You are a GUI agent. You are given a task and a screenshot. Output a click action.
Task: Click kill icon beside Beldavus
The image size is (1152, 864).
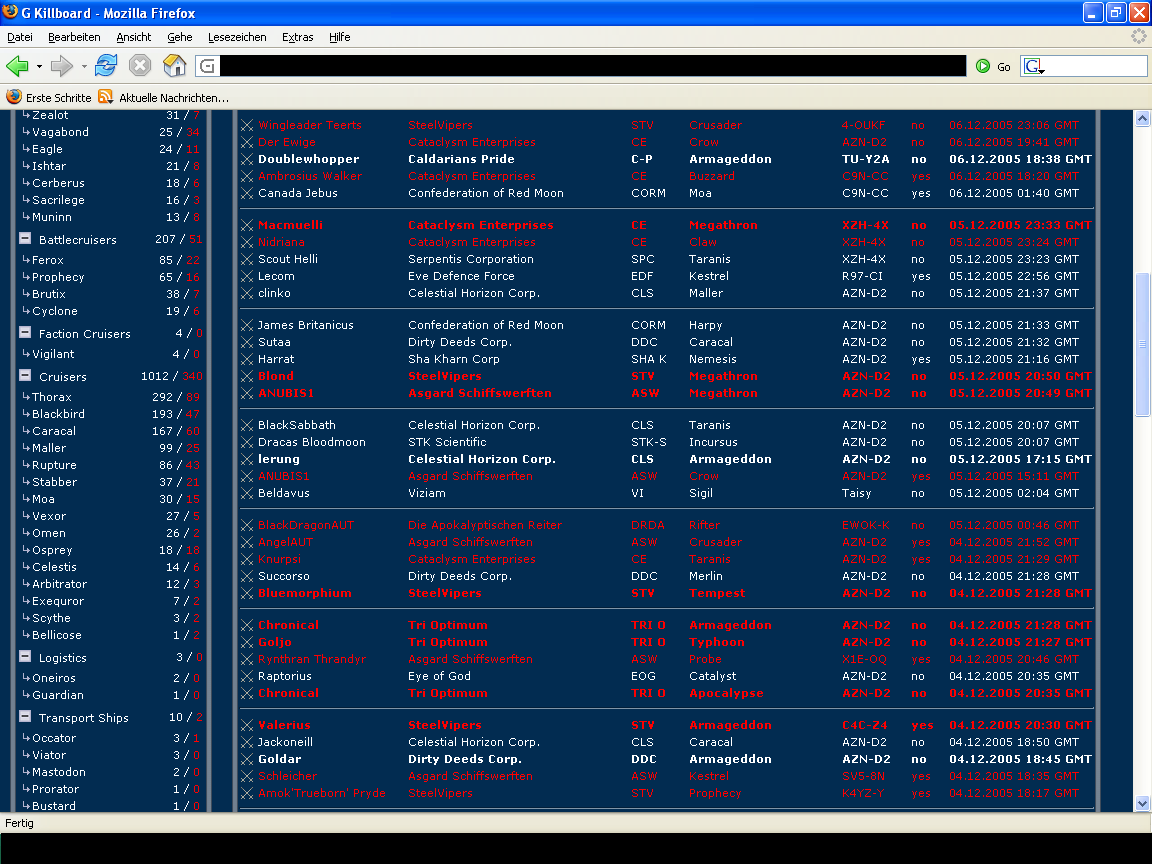click(x=247, y=493)
